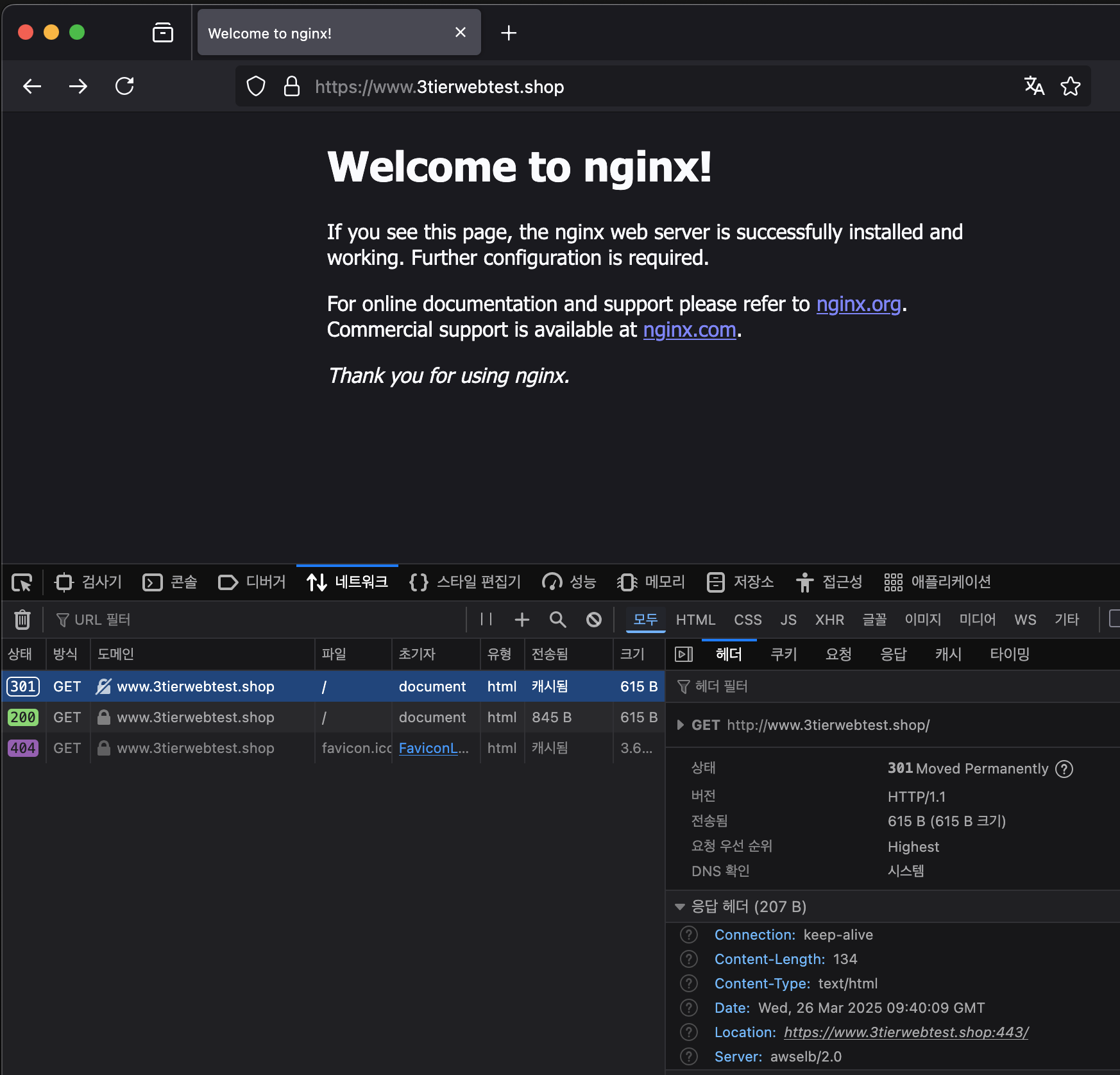Open the nginx.org link
Viewport: 1120px width, 1075px height.
[858, 304]
